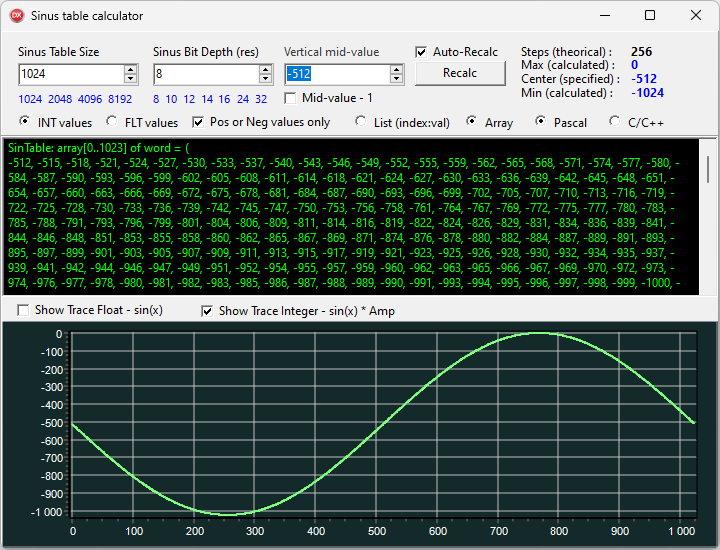Choose bit depth preset 32
Image resolution: width=720 pixels, height=550 pixels.
coord(261,99)
